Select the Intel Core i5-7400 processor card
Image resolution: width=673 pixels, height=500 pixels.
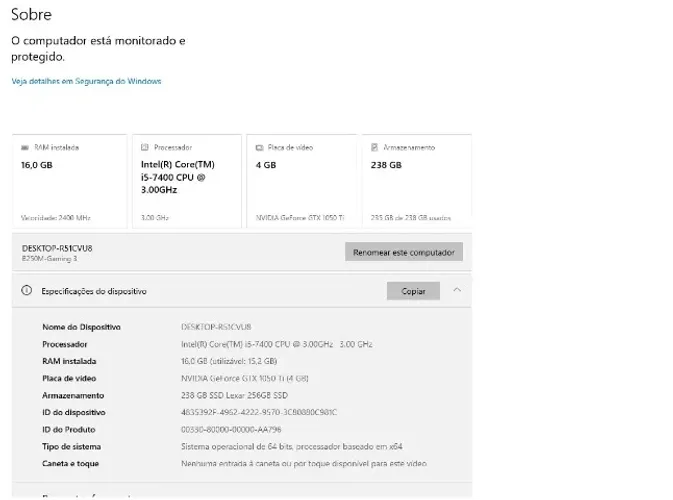click(x=187, y=181)
